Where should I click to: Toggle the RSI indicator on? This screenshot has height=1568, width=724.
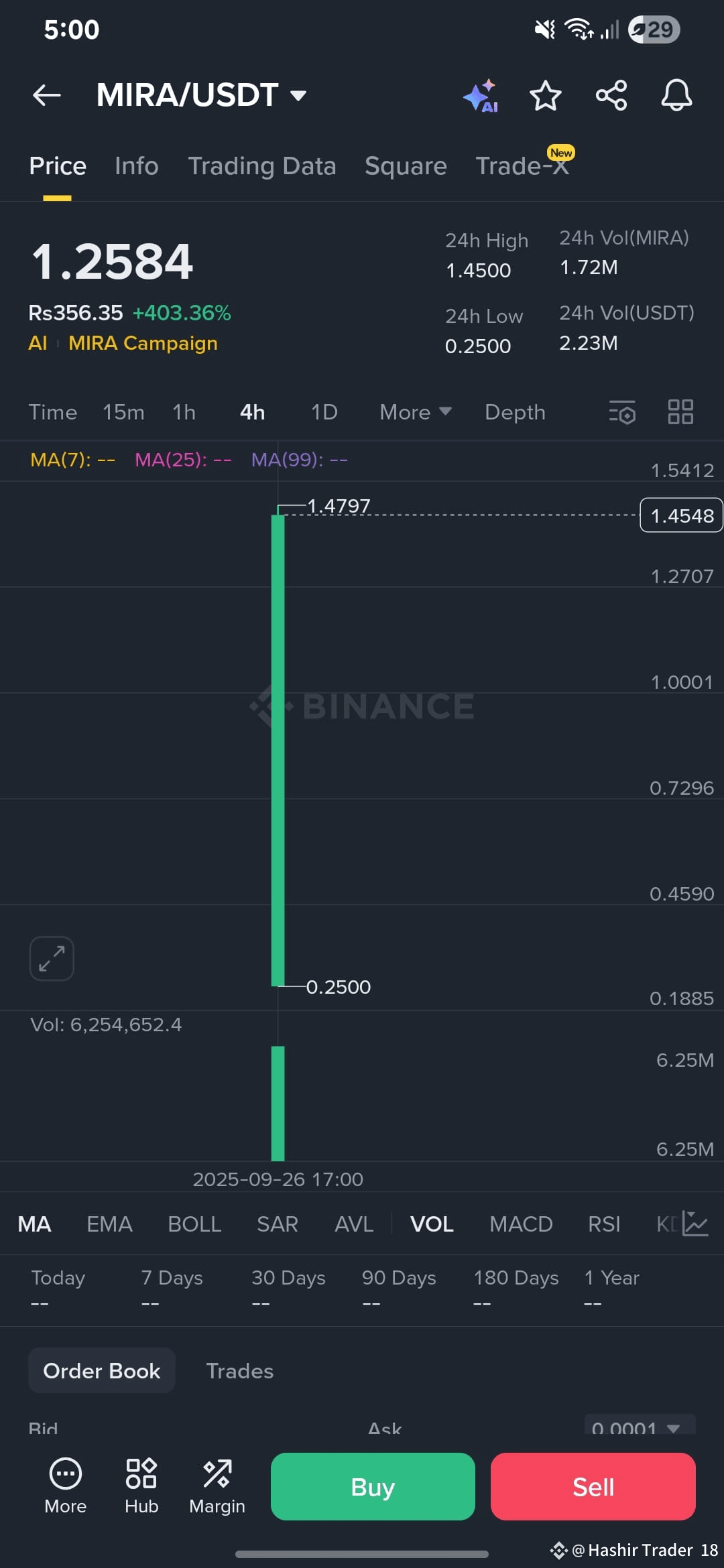(x=603, y=1224)
